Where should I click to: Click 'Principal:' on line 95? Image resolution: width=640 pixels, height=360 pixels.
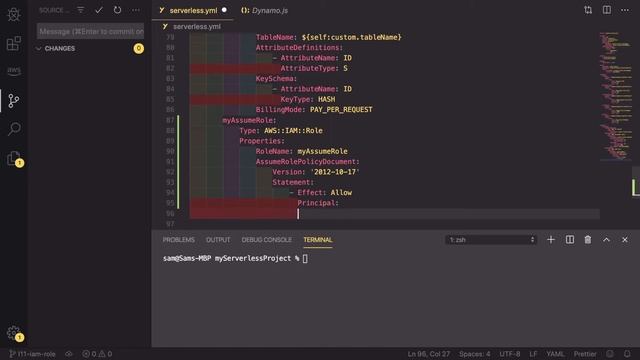click(318, 203)
